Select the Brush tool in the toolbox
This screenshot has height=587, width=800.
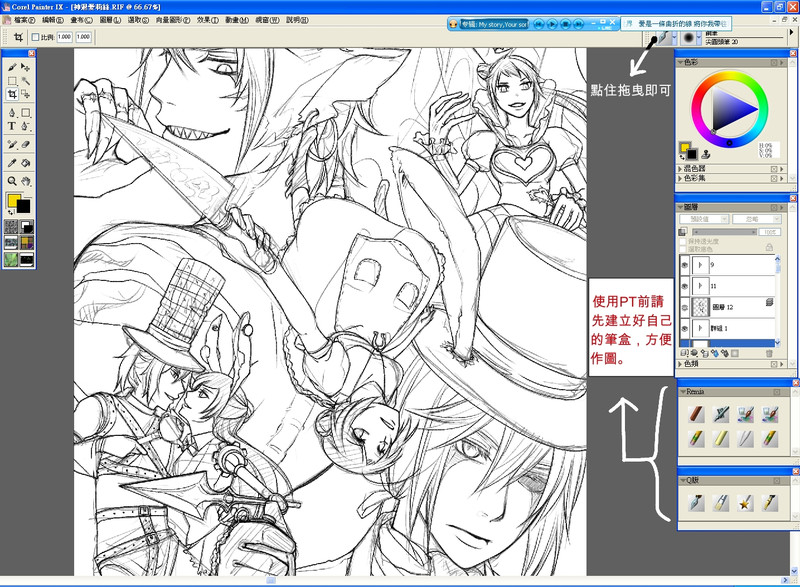tap(12, 67)
